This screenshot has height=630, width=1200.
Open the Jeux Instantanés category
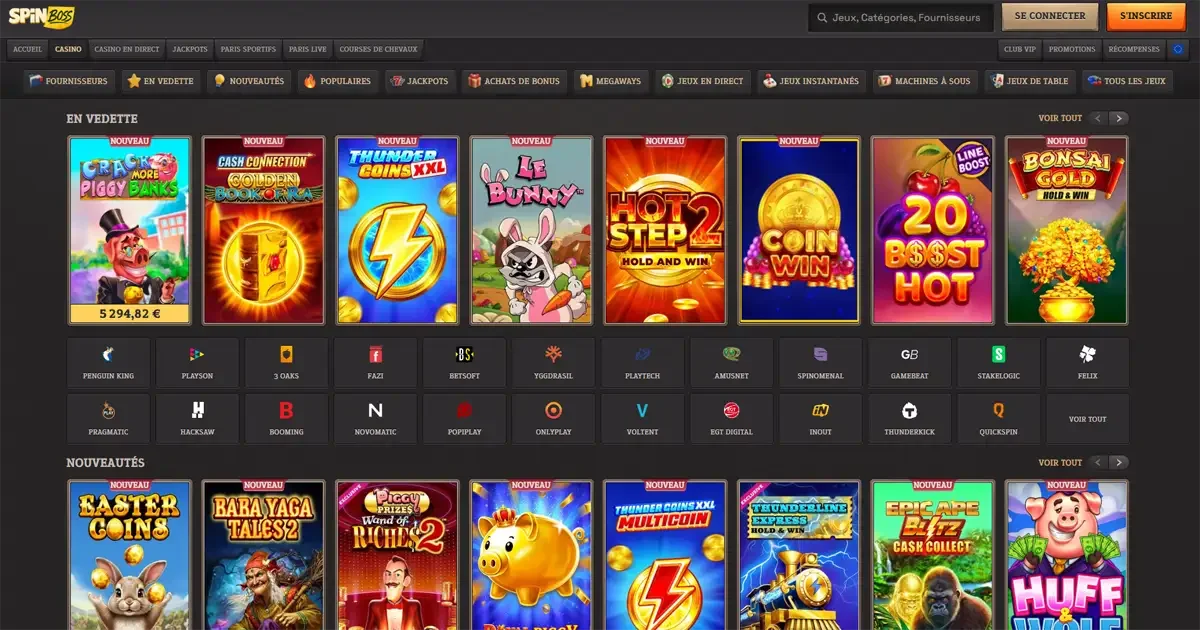click(811, 81)
